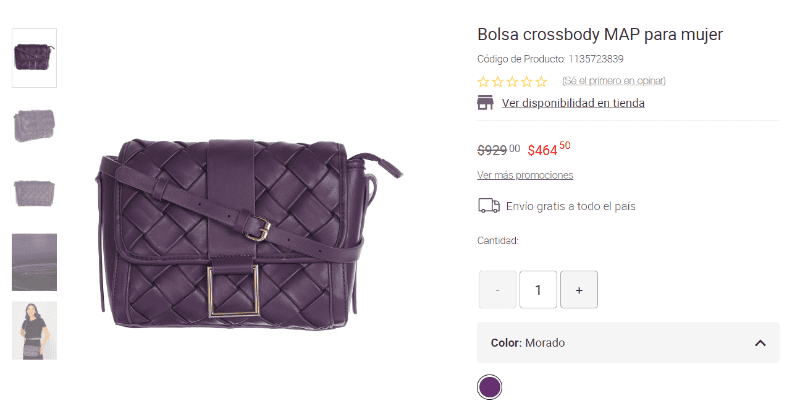Open 'Ver disponibilidad en tienda' link
Image resolution: width=800 pixels, height=406 pixels.
click(x=573, y=103)
